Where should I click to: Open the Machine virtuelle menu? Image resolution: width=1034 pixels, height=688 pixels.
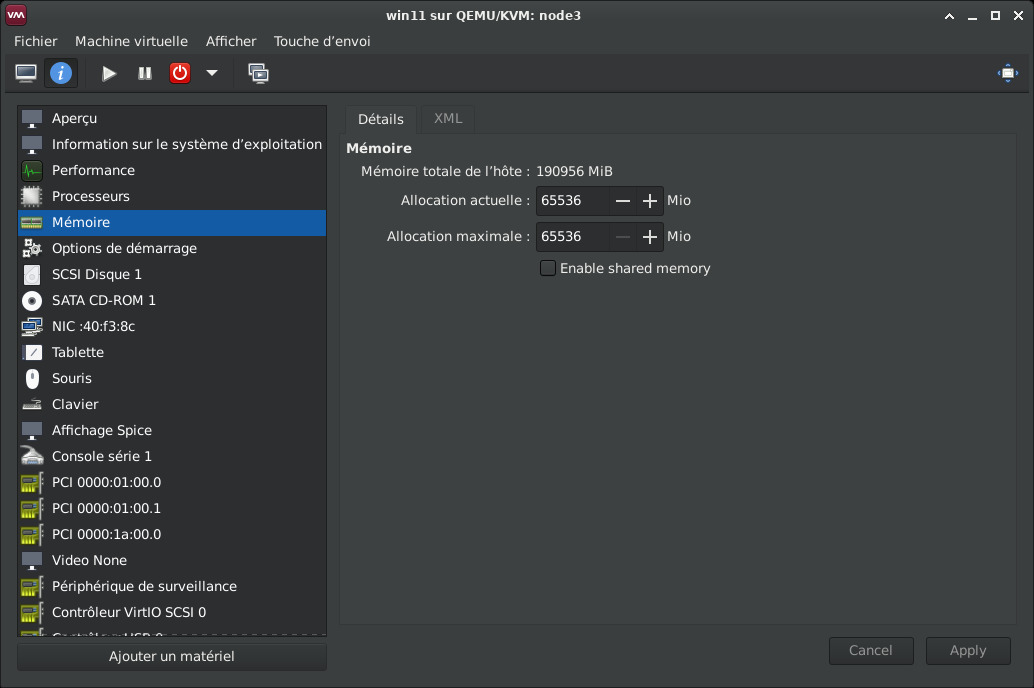pyautogui.click(x=131, y=42)
